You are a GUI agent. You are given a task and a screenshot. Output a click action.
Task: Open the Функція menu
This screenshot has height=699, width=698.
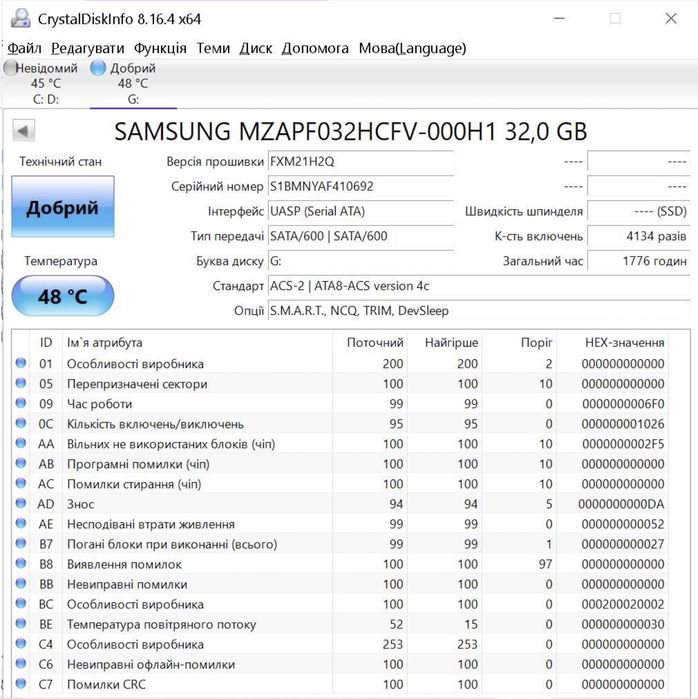160,48
